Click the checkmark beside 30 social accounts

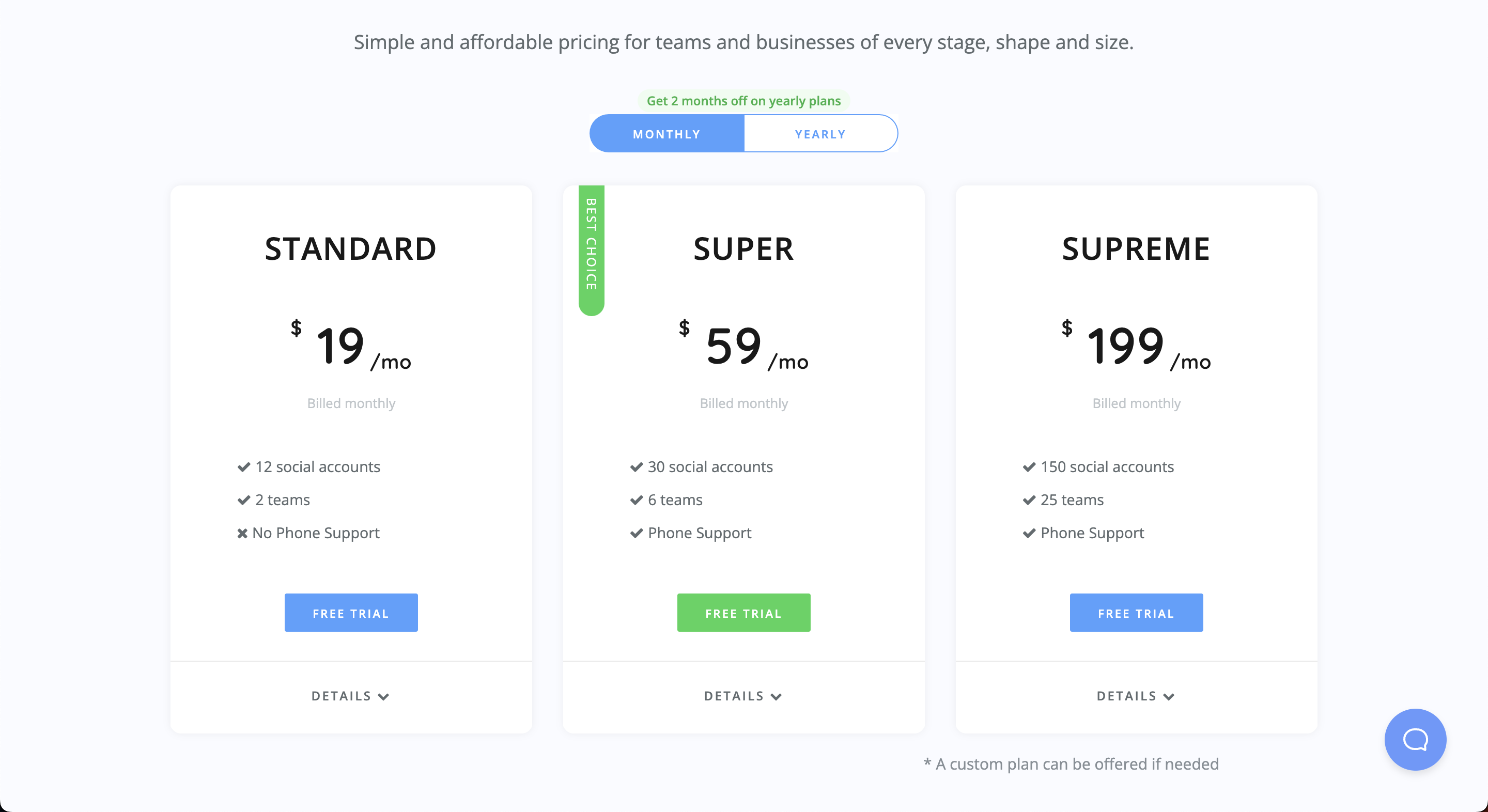tap(637, 466)
